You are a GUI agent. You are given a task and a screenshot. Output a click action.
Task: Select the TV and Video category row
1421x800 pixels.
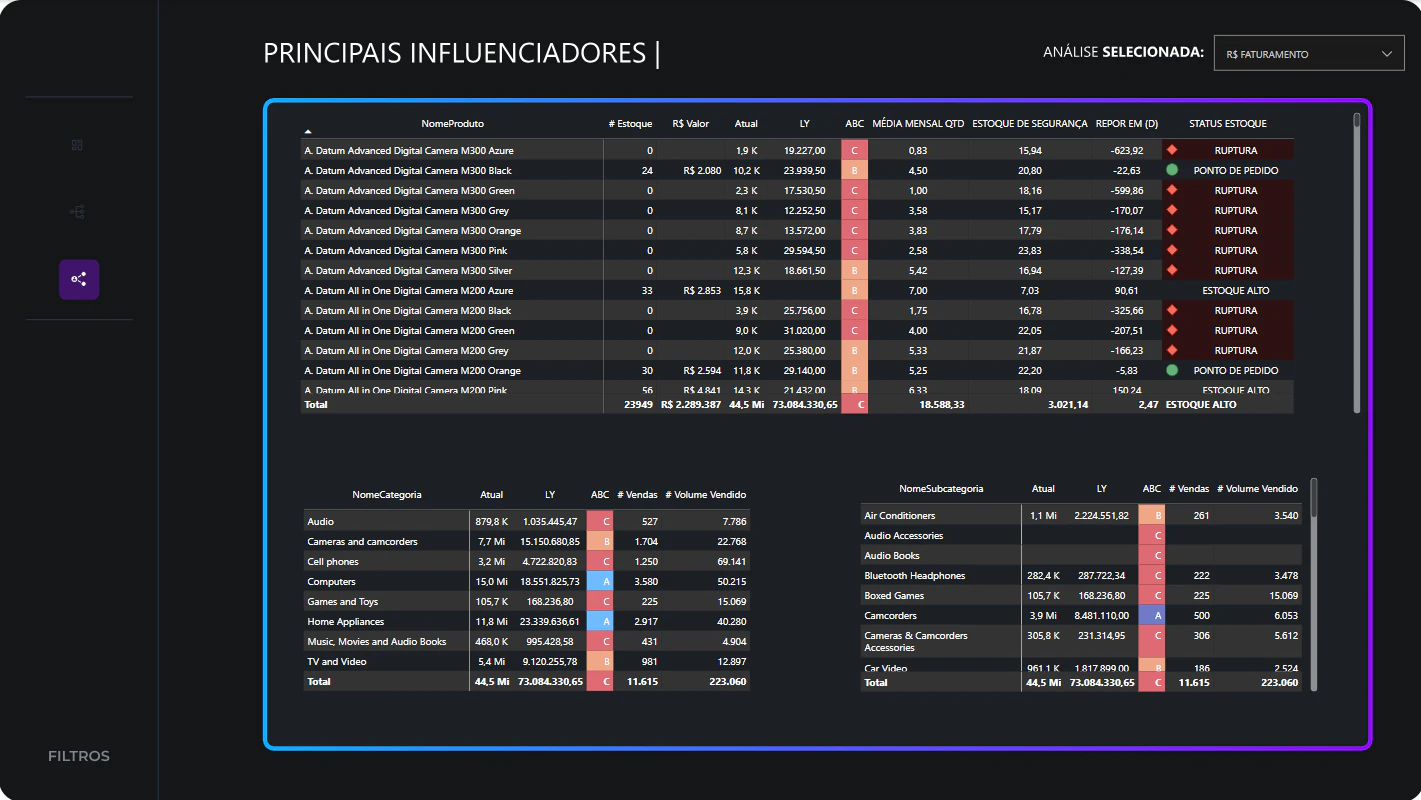(x=526, y=661)
